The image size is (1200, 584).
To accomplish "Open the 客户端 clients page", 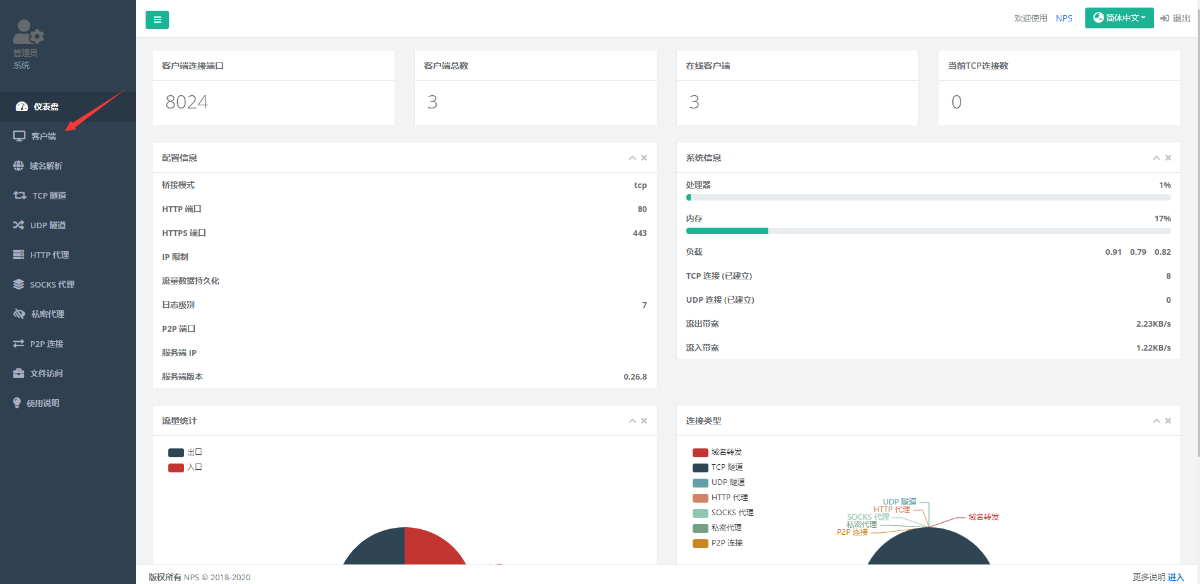I will click(x=68, y=136).
